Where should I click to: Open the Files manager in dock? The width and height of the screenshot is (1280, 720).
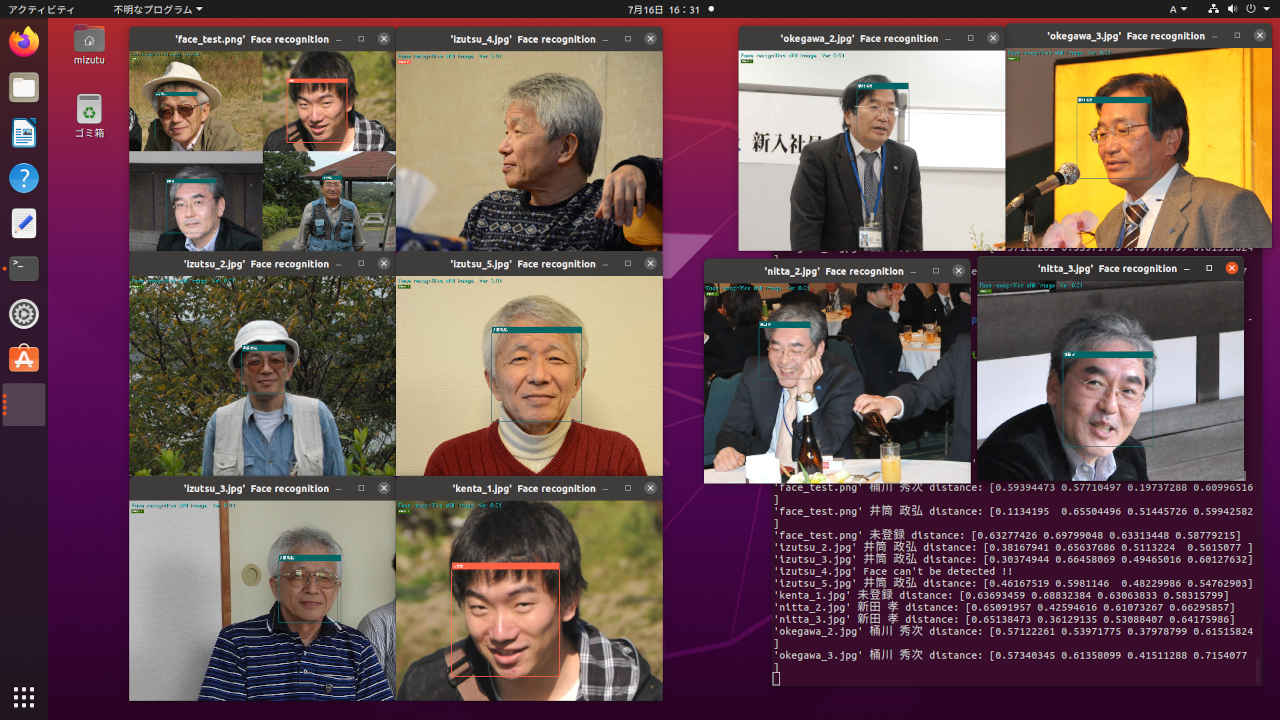pos(24,87)
